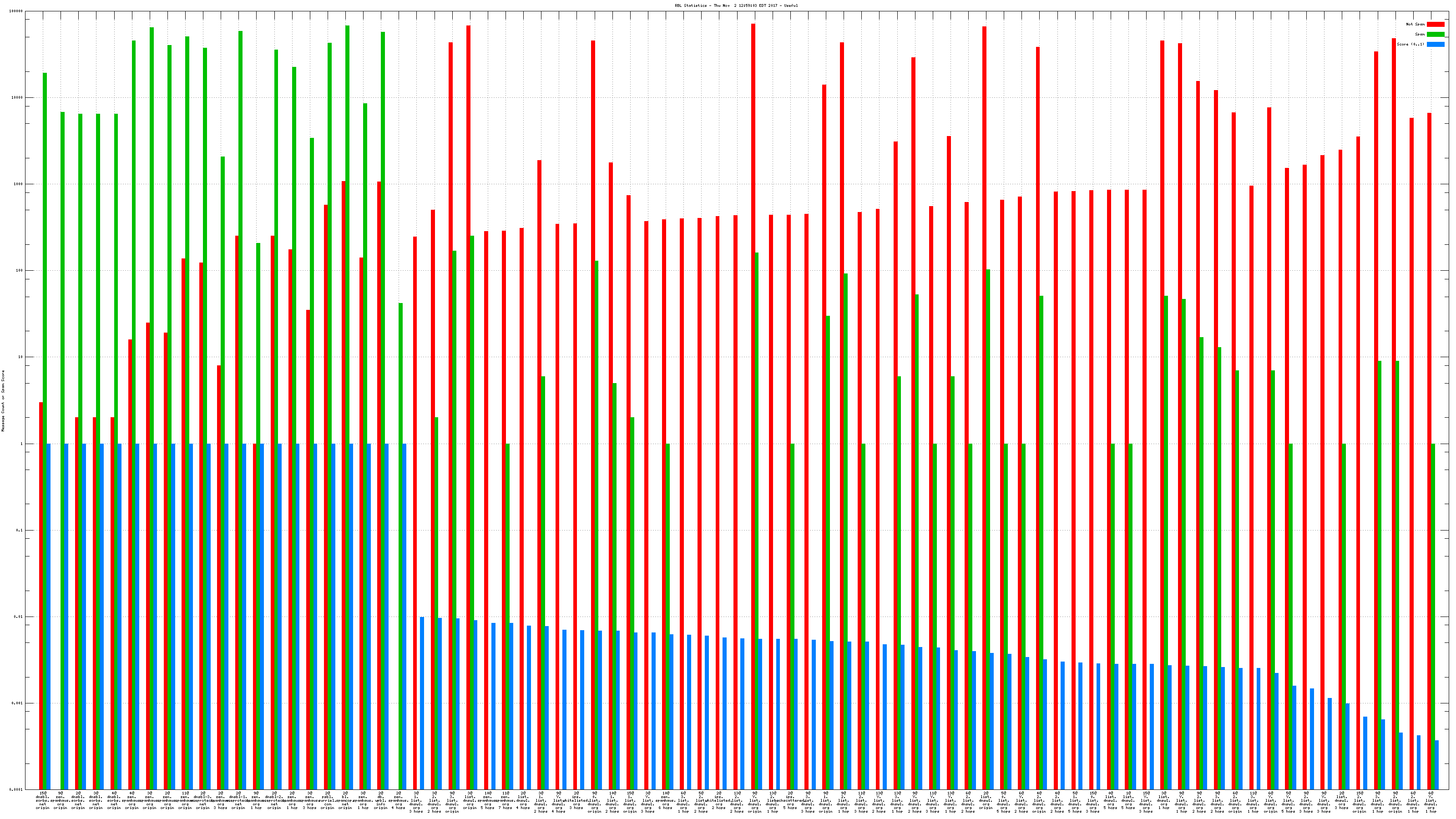Click the 'db.wpbl.info origin' x-axis label
The width and height of the screenshot is (1456, 819).
[x=380, y=801]
